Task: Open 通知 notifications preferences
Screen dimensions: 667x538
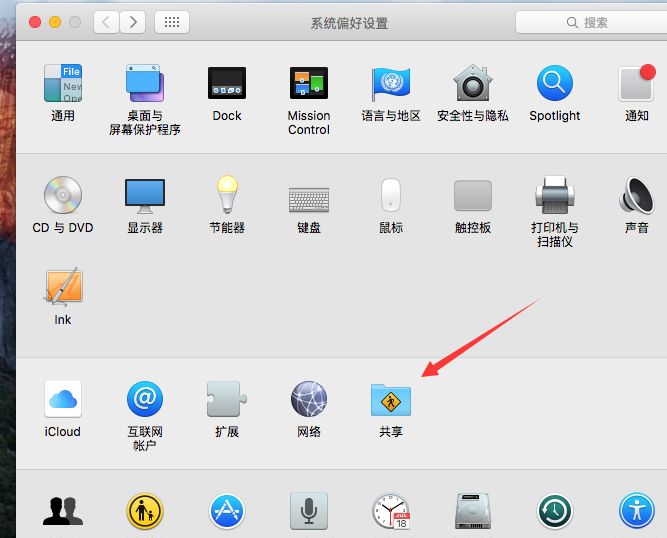Action: point(637,83)
